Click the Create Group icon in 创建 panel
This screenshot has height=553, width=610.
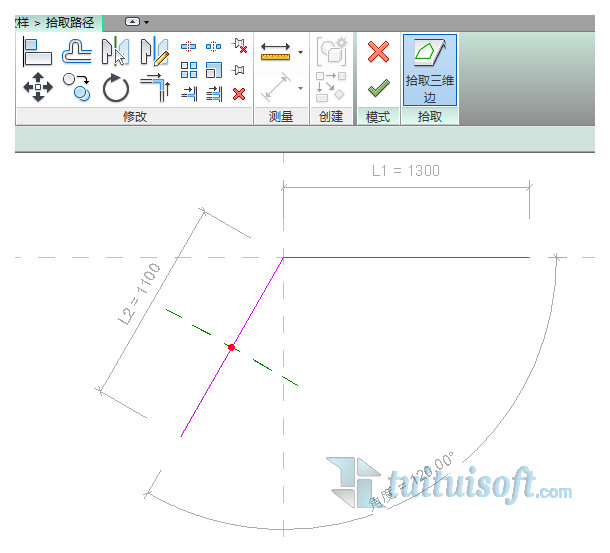point(331,87)
